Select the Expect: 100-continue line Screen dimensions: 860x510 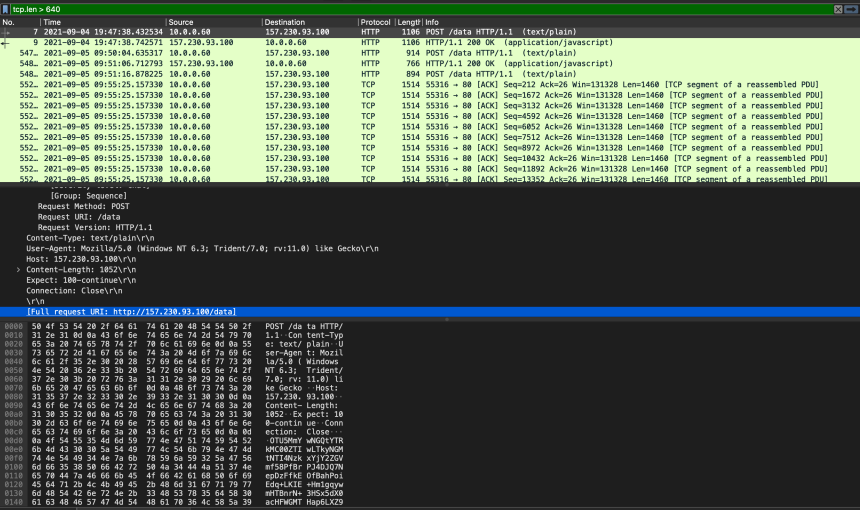(x=81, y=280)
